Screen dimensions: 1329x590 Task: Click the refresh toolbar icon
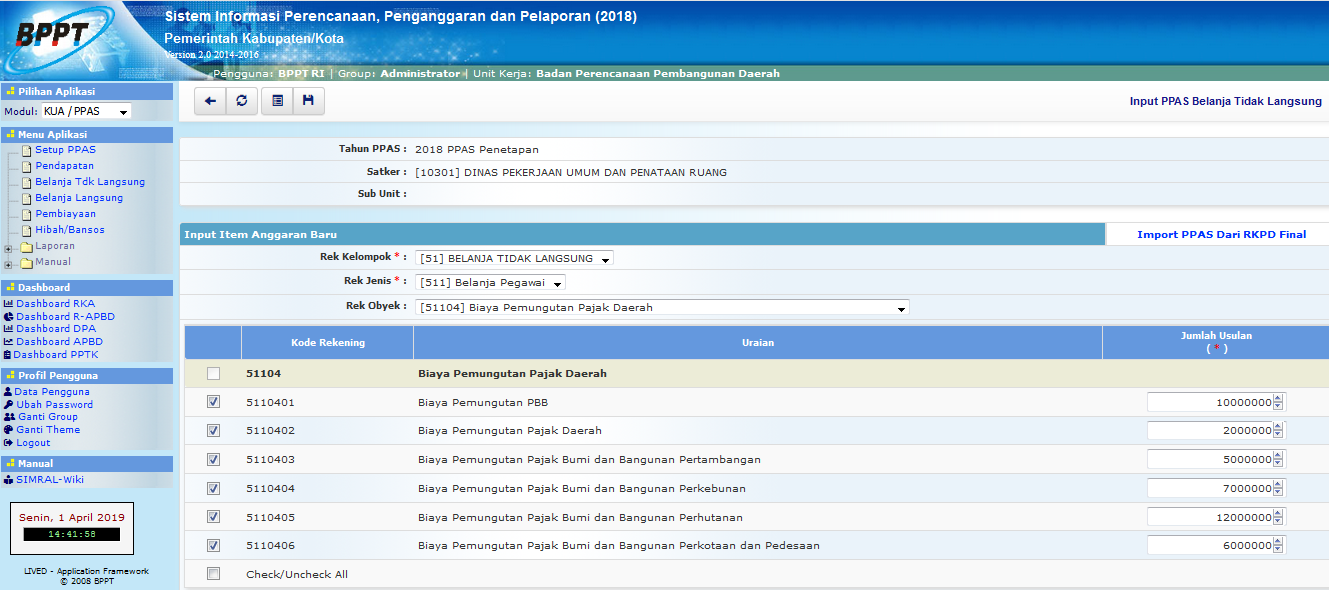[x=241, y=101]
